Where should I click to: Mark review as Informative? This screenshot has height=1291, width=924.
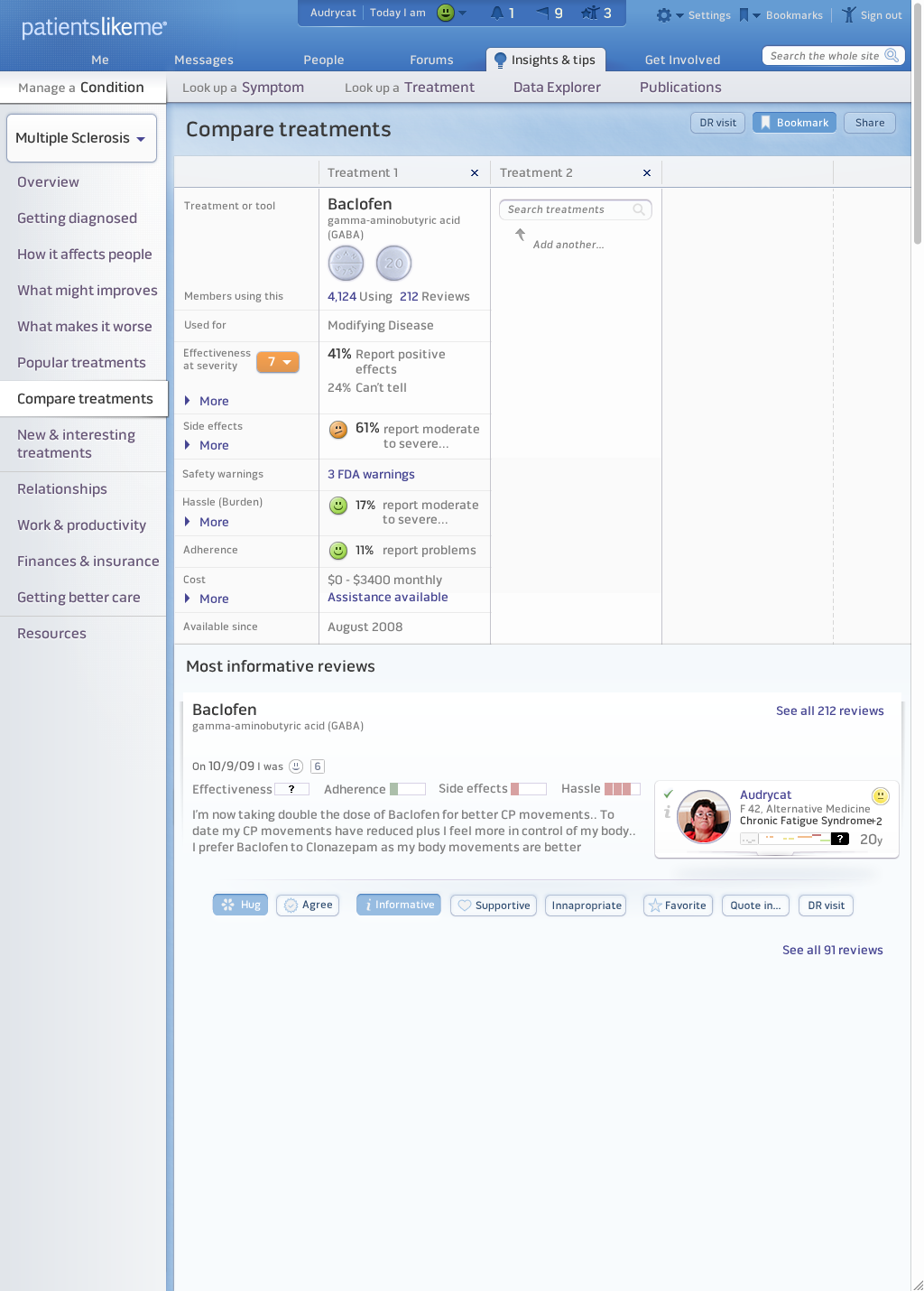399,905
